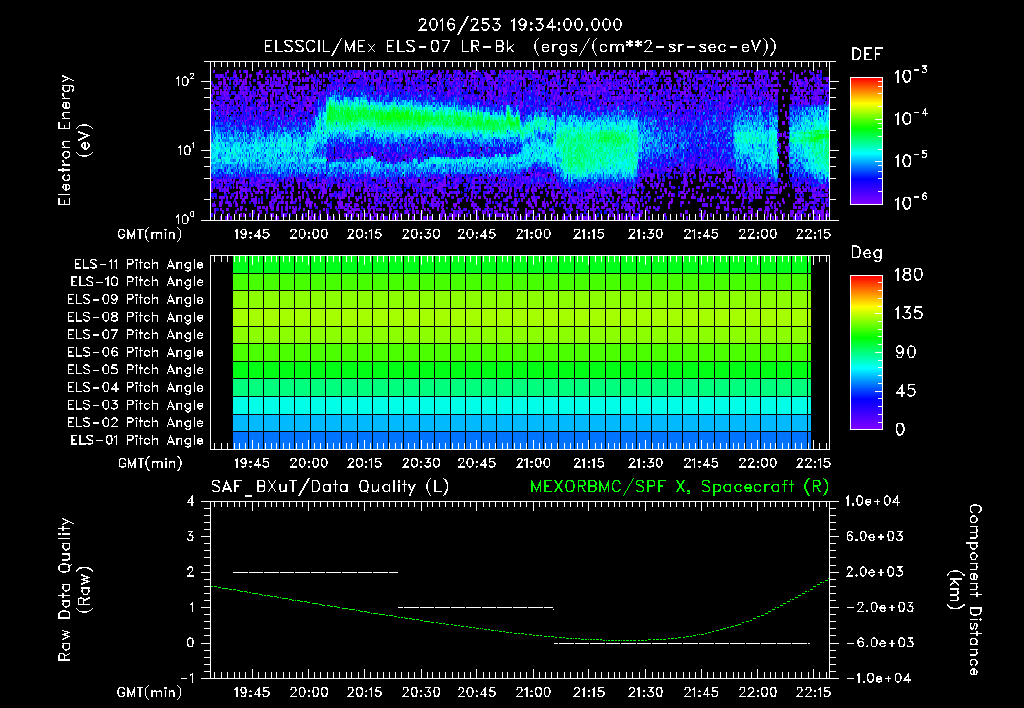Click the 10⁻⁵ label on DEF scale
This screenshot has width=1024, height=708.
point(910,160)
